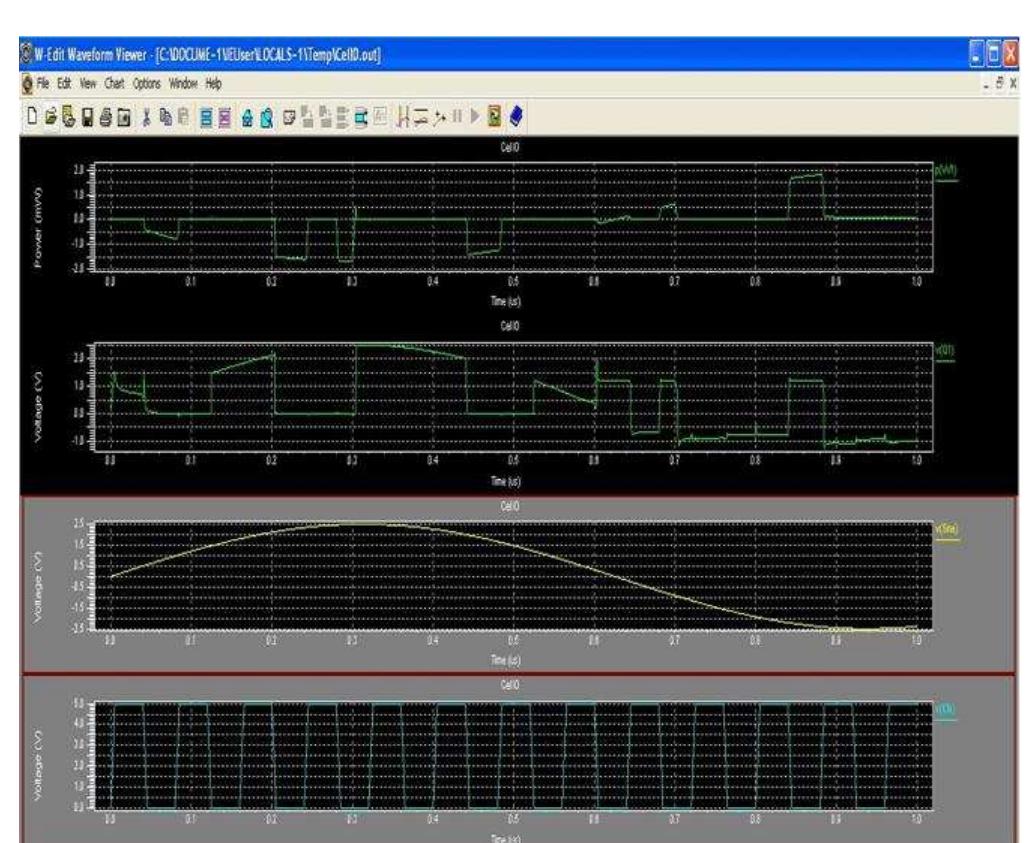Open the Window menu
Viewport: 1025px width, 843px height.
click(183, 84)
